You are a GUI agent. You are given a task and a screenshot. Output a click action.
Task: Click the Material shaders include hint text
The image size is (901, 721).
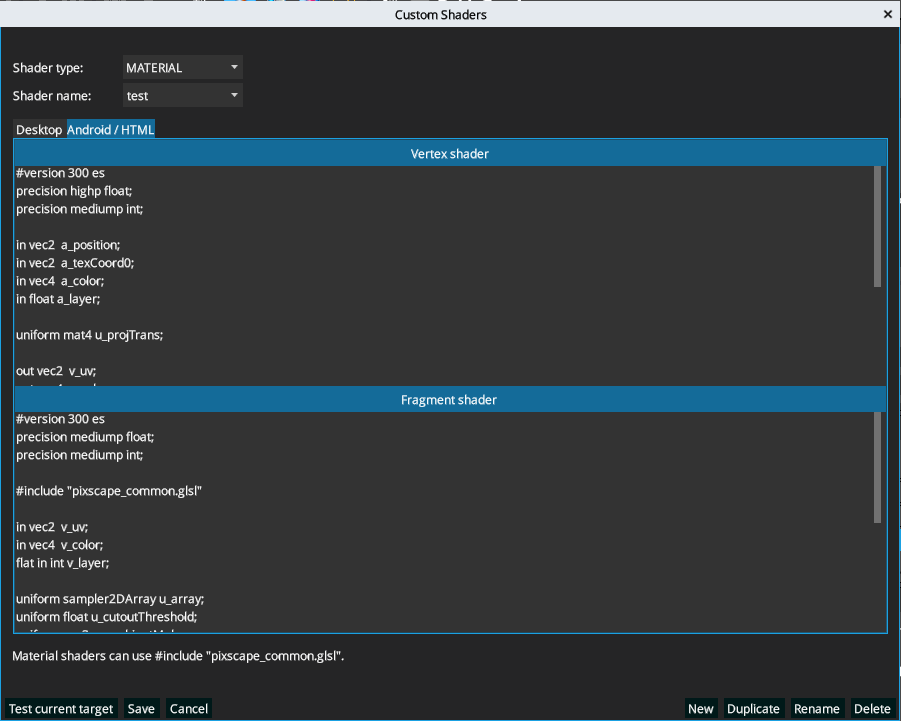pos(178,656)
